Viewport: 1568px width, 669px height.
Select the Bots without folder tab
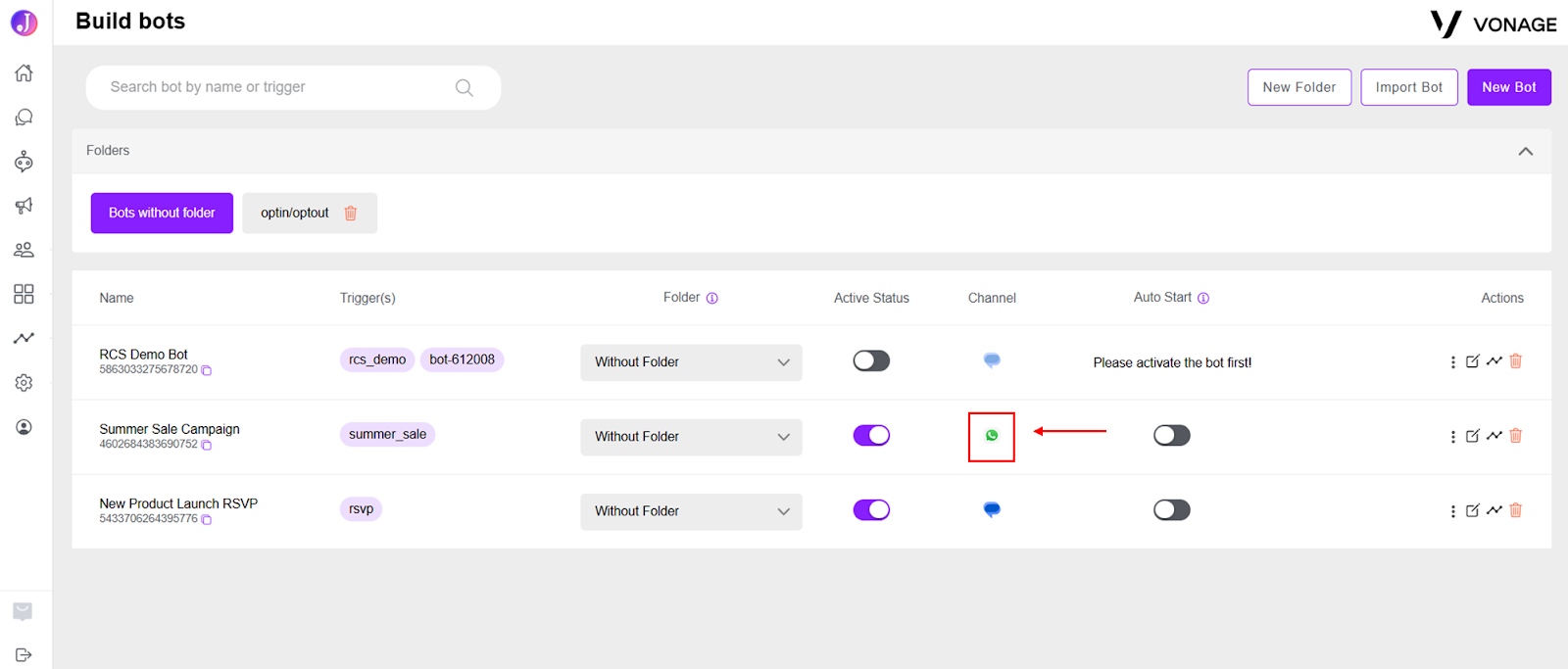[162, 213]
